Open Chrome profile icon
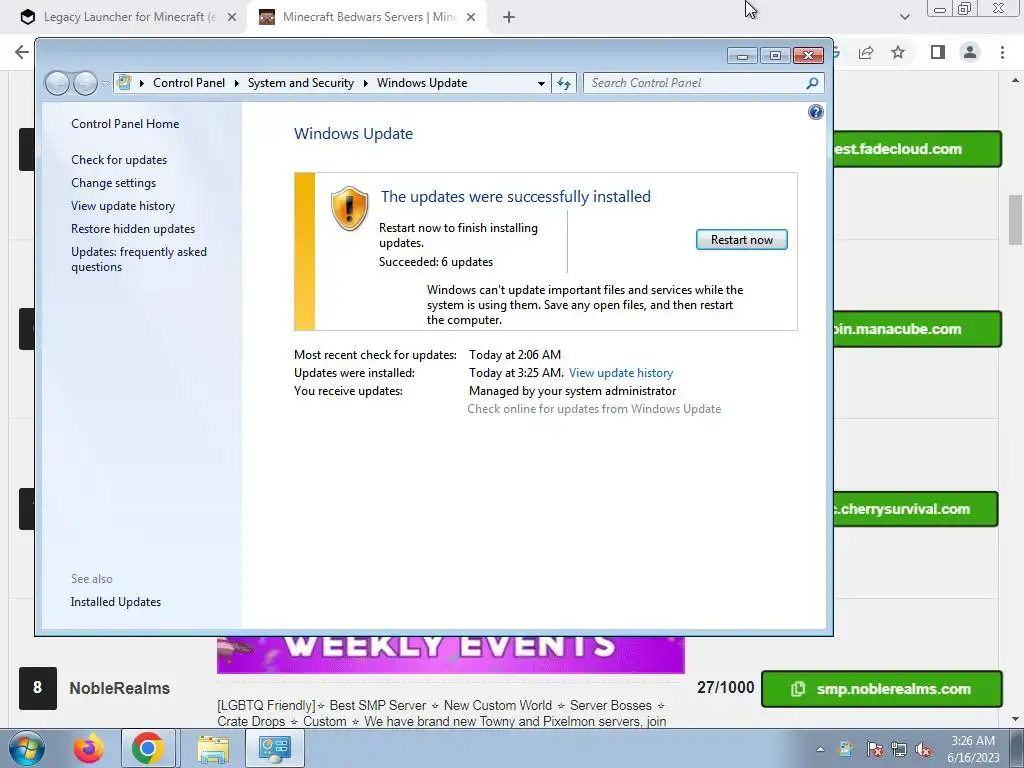Screen dimensions: 1024x768 pyautogui.click(x=970, y=52)
